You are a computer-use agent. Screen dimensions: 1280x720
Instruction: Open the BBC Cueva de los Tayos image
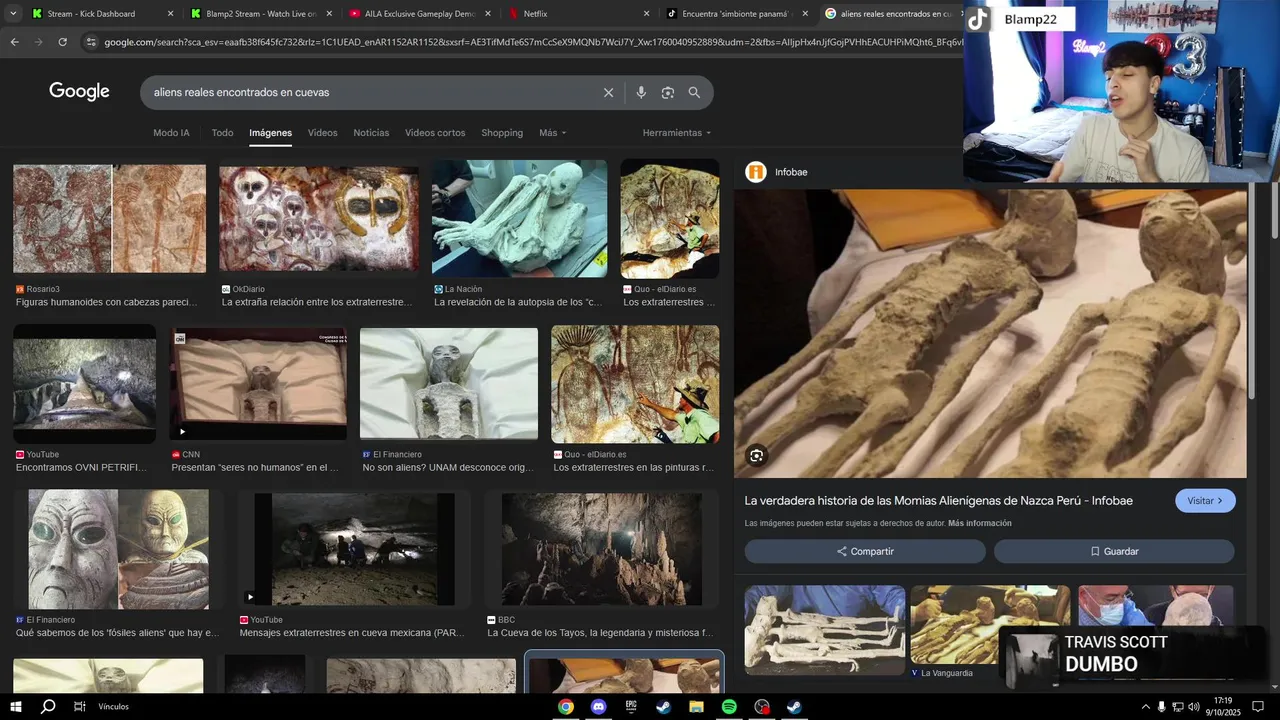tap(601, 549)
